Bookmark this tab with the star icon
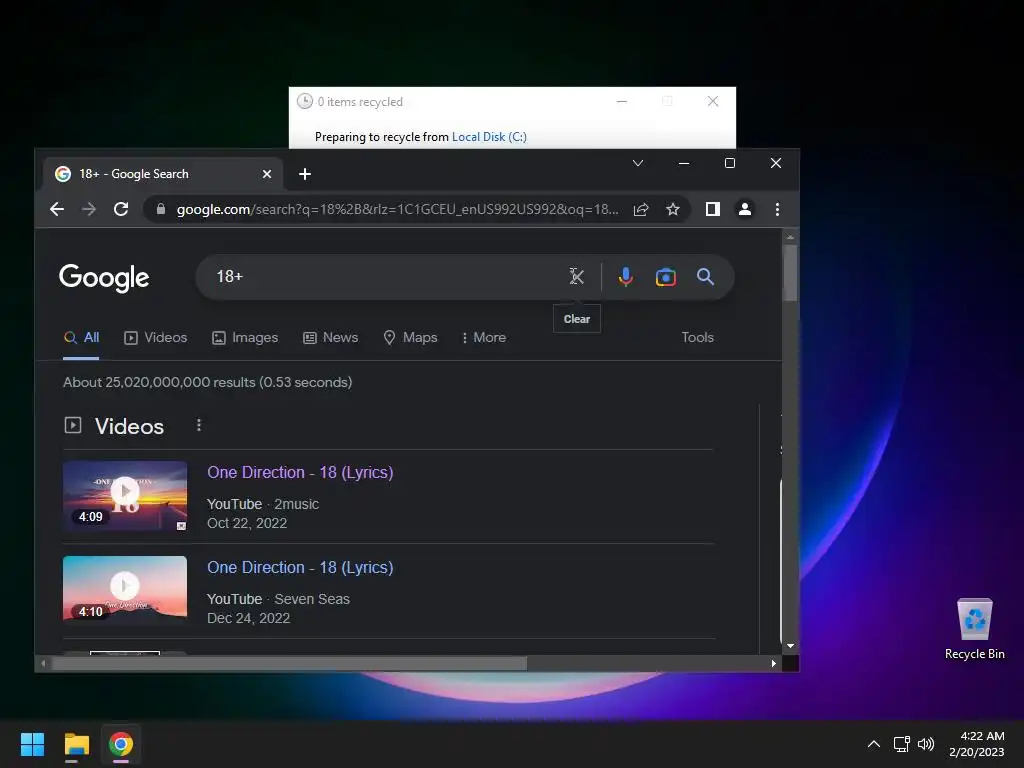Image resolution: width=1024 pixels, height=768 pixels. [x=673, y=209]
